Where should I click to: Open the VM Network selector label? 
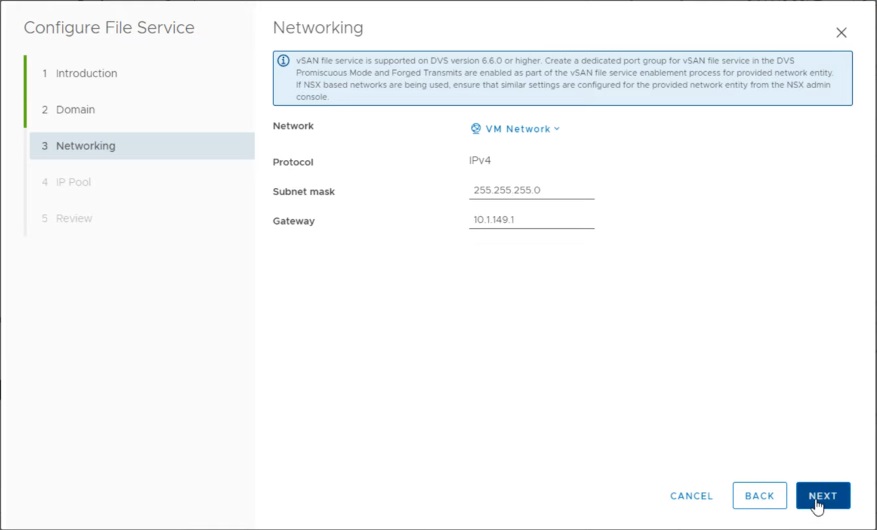518,129
